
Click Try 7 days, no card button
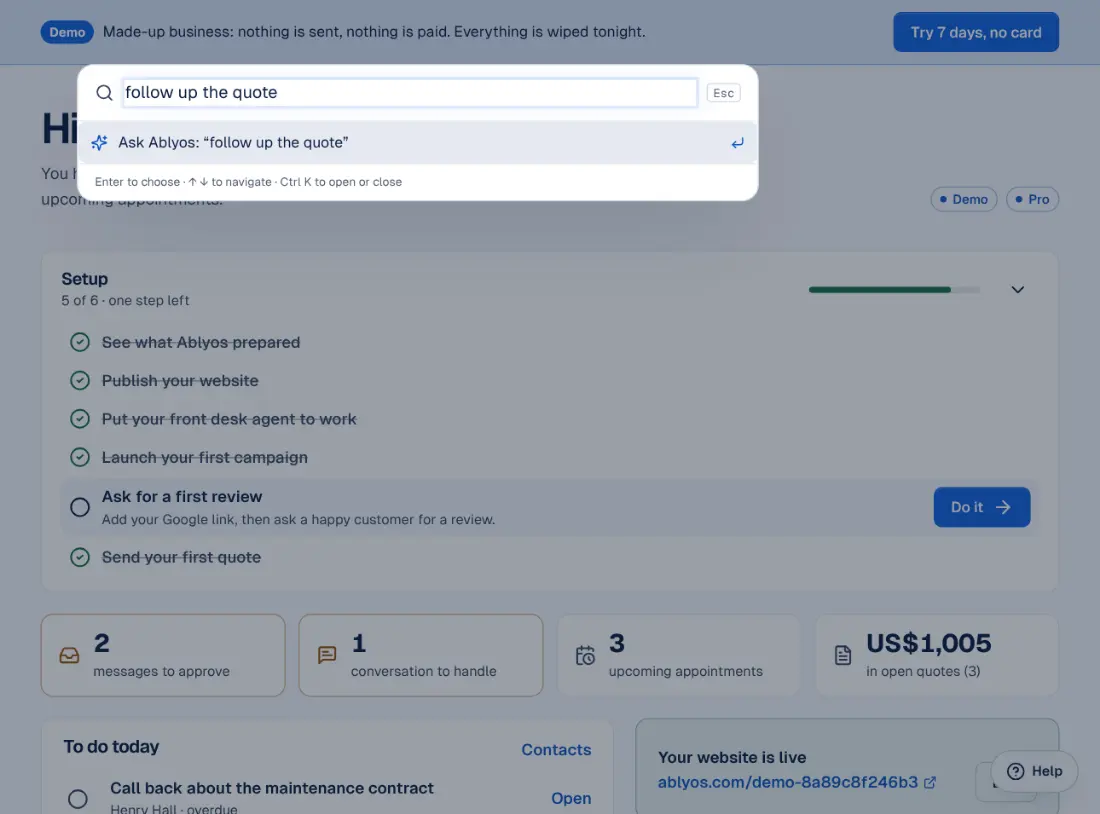click(976, 32)
